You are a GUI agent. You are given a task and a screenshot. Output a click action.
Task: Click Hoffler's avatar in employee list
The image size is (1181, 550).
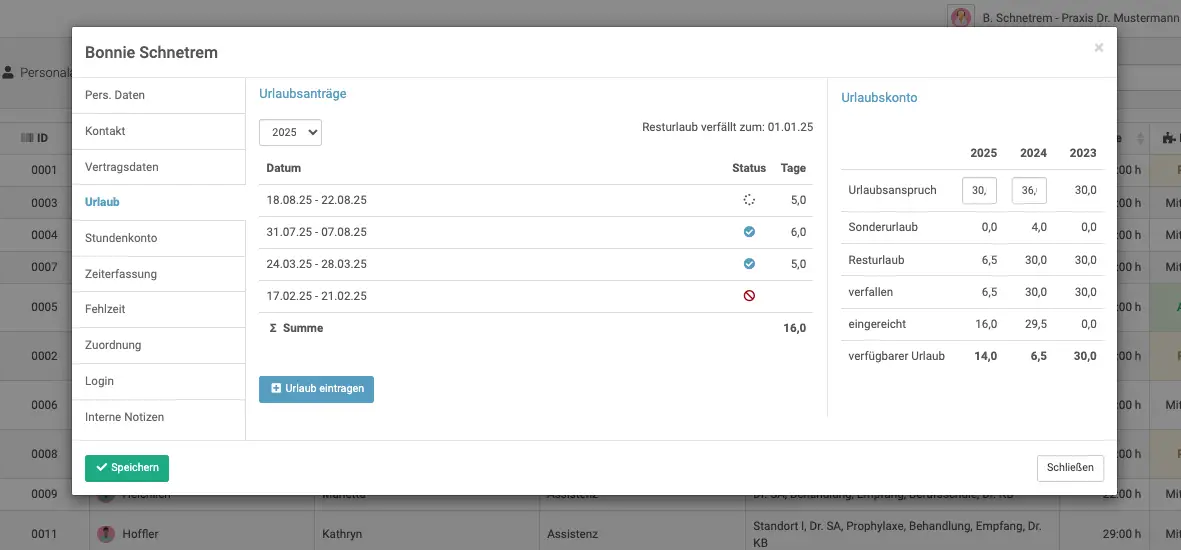[x=106, y=534]
